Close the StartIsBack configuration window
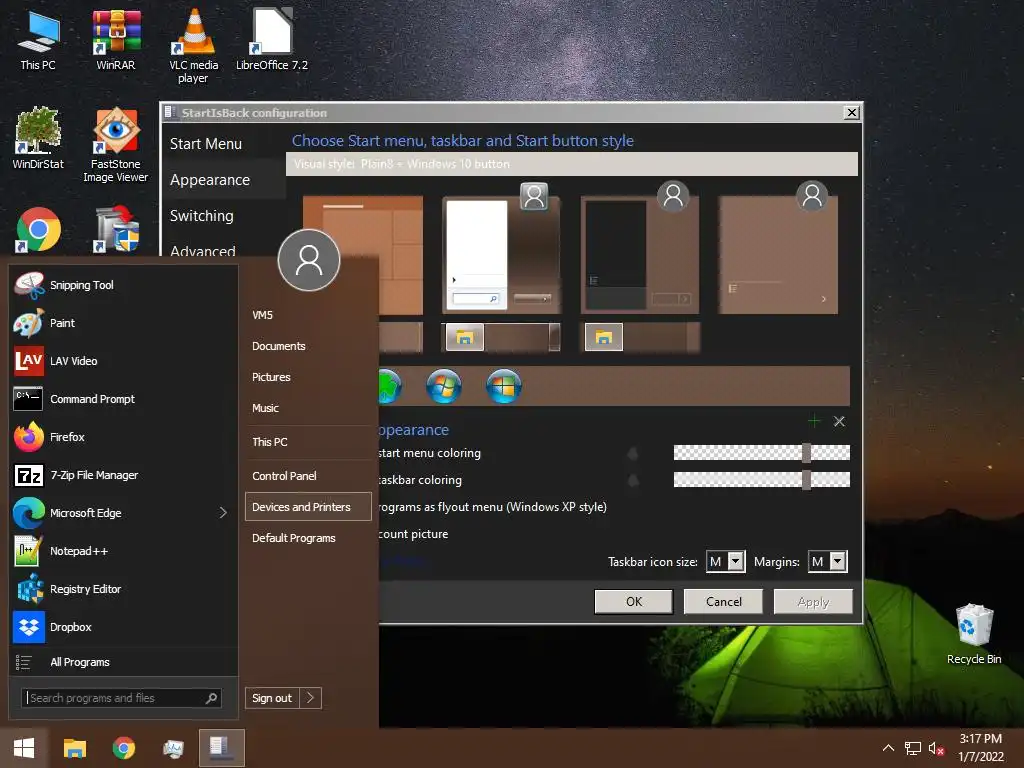The height and width of the screenshot is (768, 1024). coord(852,112)
